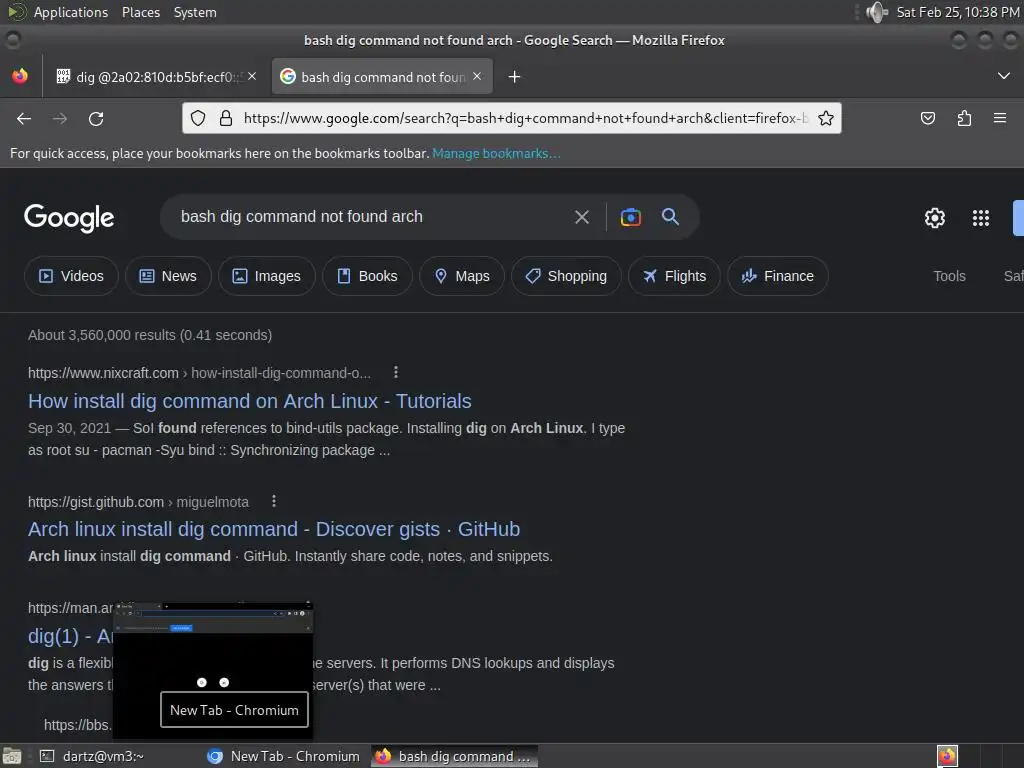Open Google quick settings gear

pyautogui.click(x=935, y=217)
